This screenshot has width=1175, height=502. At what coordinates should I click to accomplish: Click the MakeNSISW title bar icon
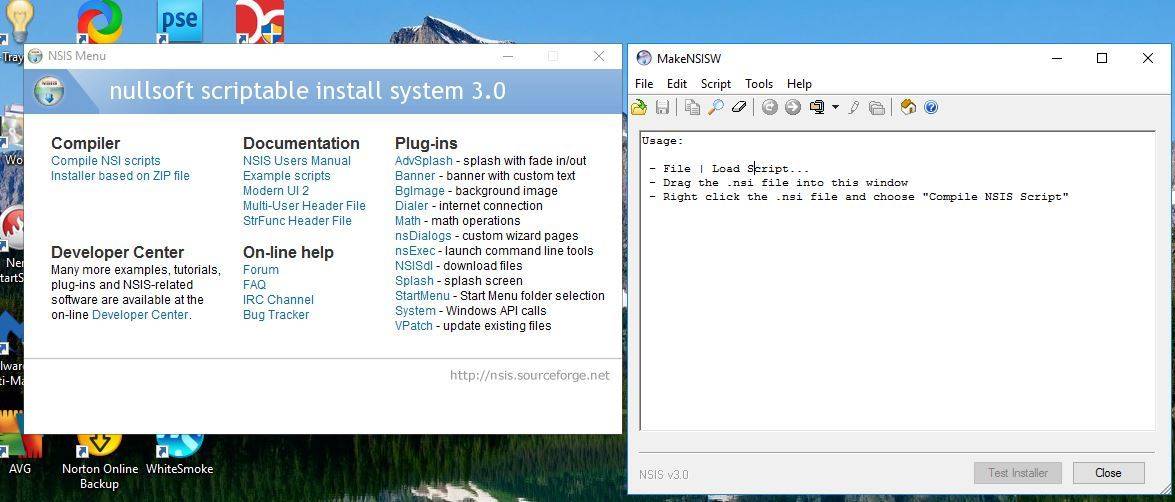coord(644,58)
